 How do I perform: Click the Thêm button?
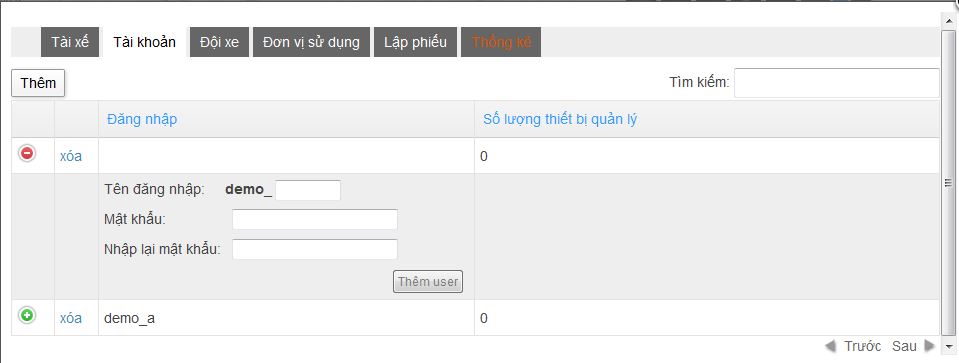[x=38, y=83]
